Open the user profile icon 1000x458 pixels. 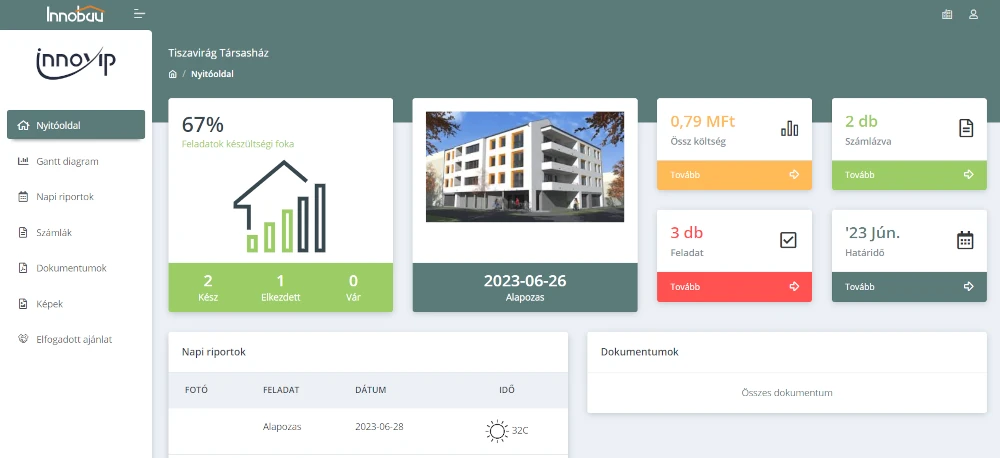(x=973, y=14)
